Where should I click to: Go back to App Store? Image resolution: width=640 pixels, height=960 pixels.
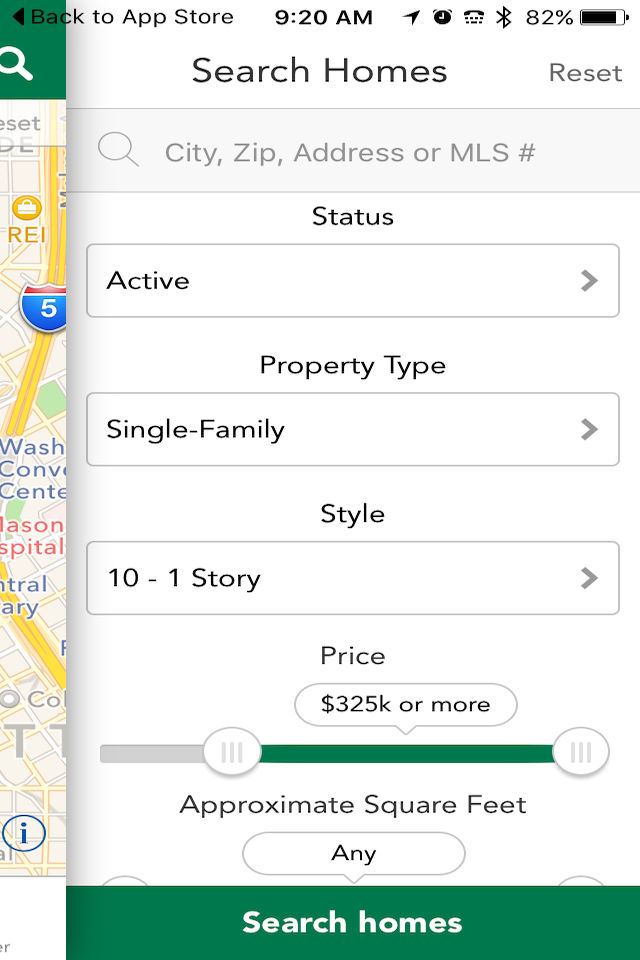[x=123, y=17]
